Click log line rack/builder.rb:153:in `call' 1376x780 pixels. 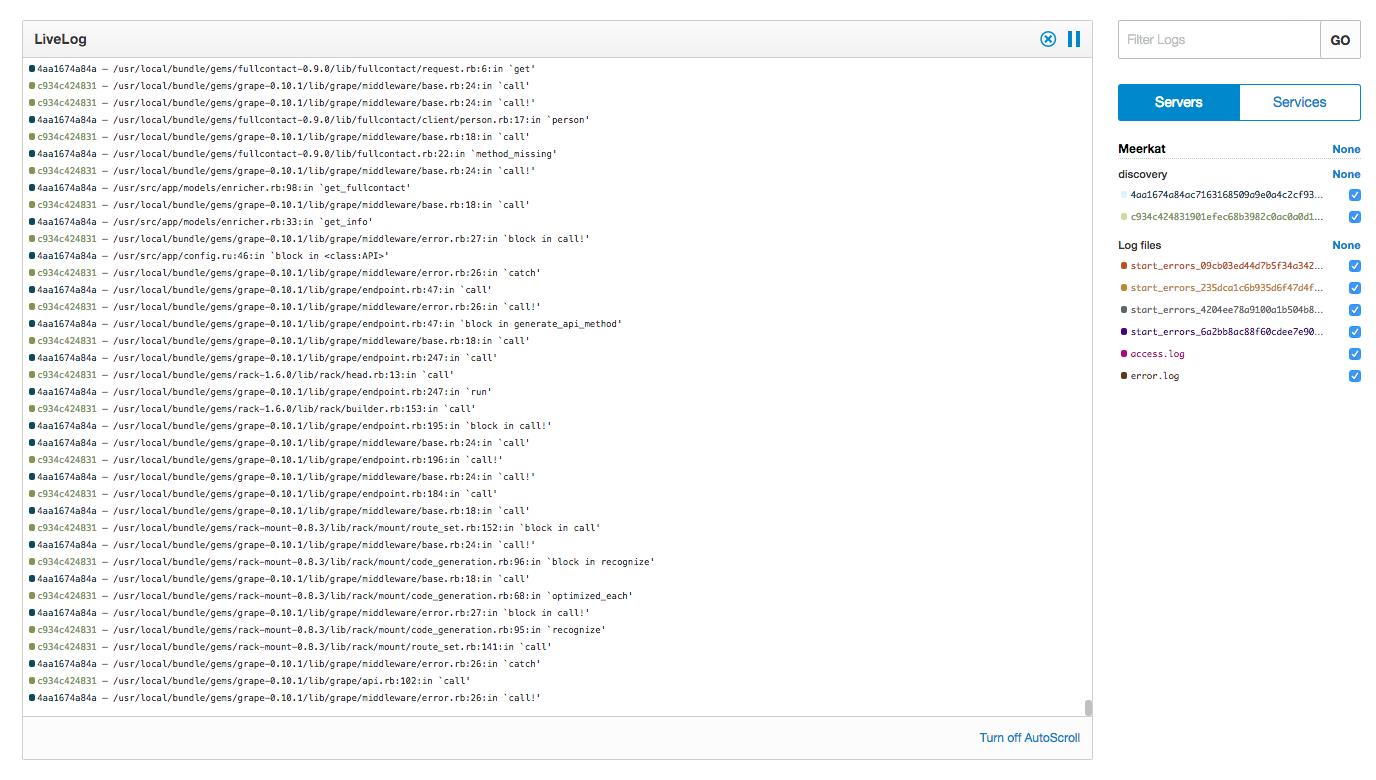pos(253,408)
